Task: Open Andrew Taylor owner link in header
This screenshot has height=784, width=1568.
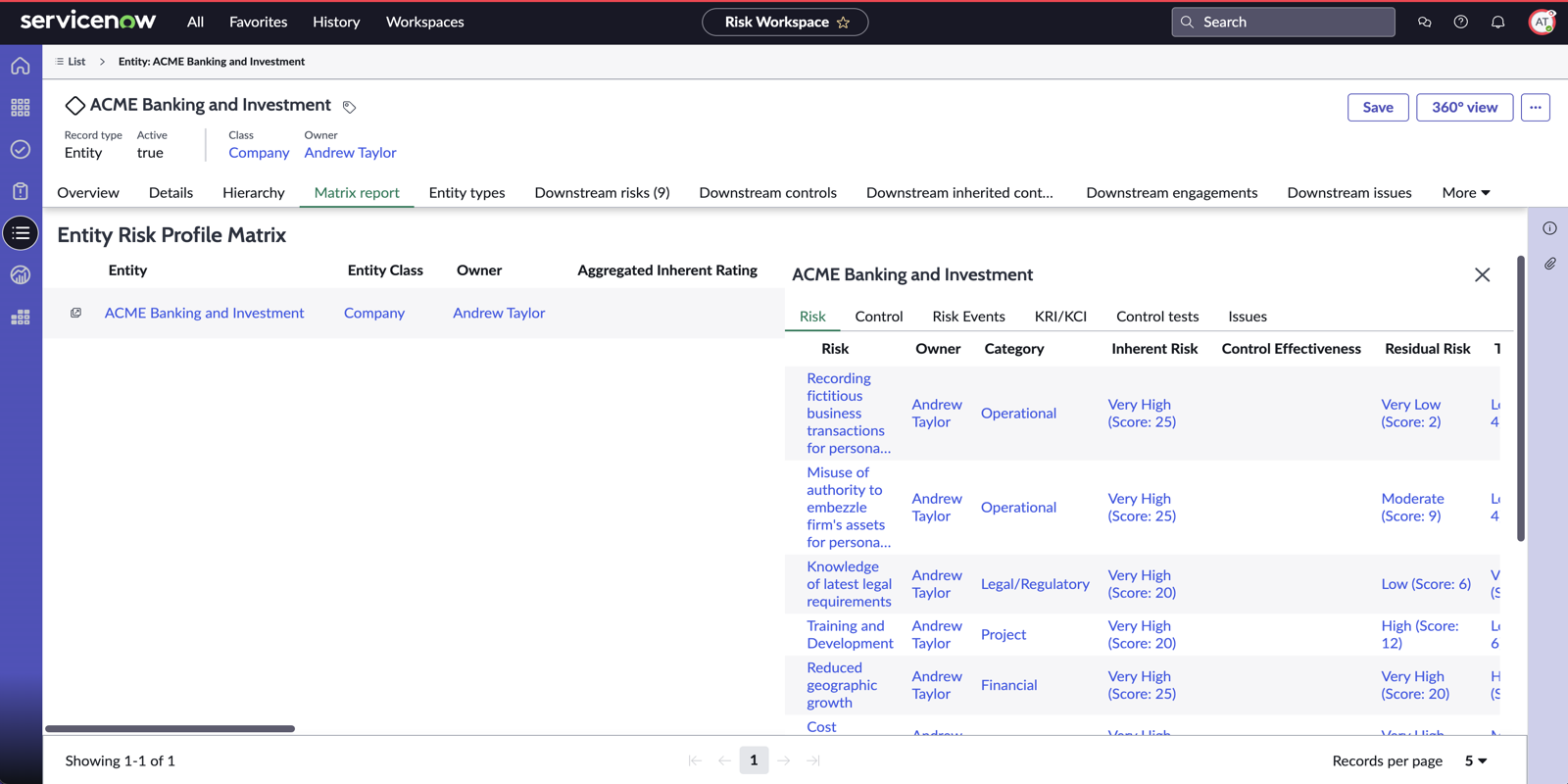Action: [x=350, y=153]
